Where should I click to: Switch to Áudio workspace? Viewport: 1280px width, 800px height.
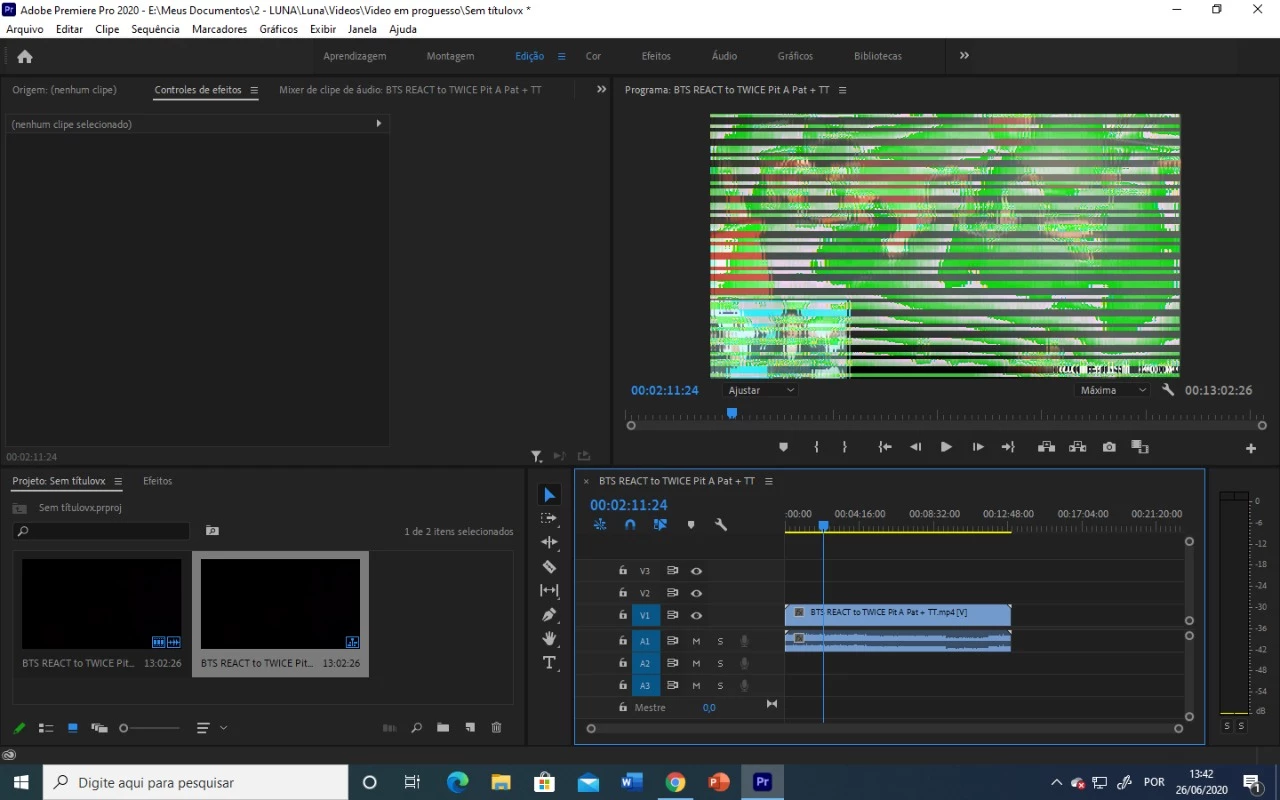[x=724, y=56]
